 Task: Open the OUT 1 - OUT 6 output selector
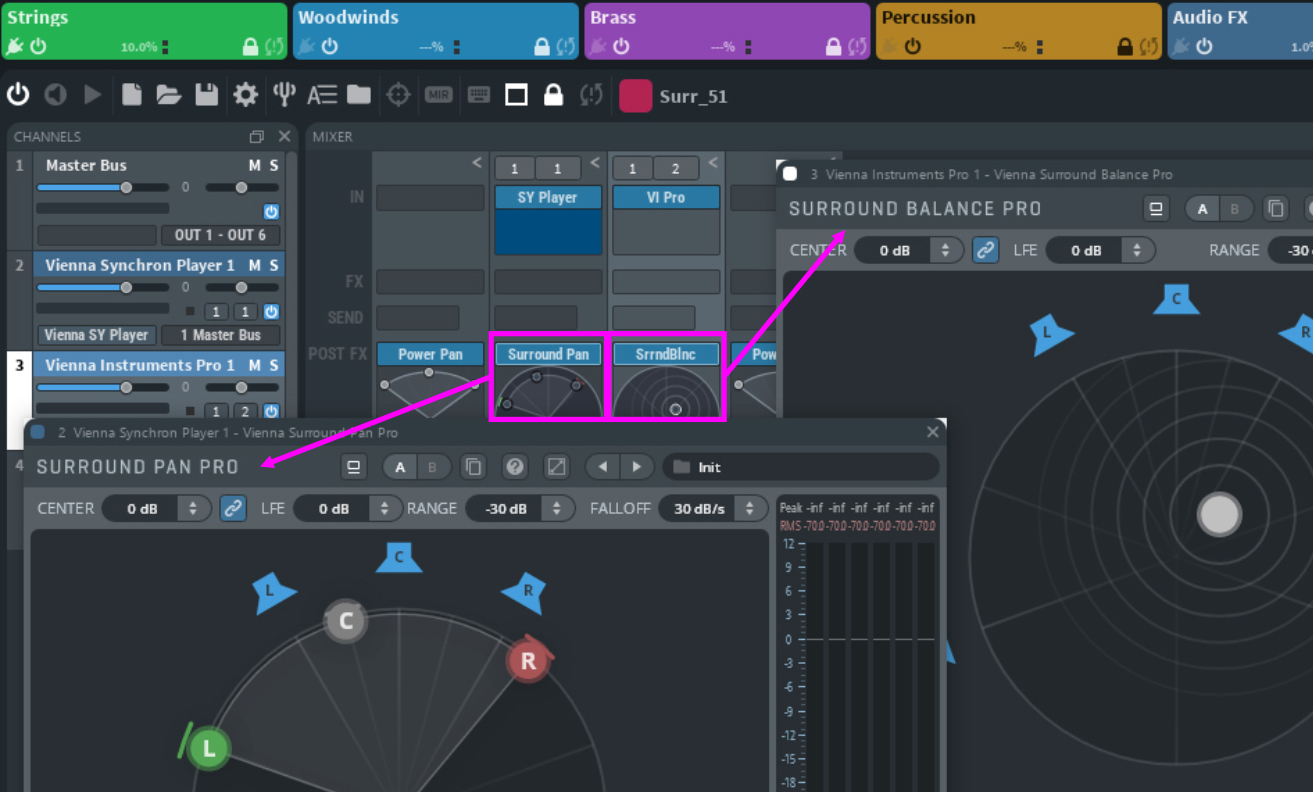click(220, 235)
